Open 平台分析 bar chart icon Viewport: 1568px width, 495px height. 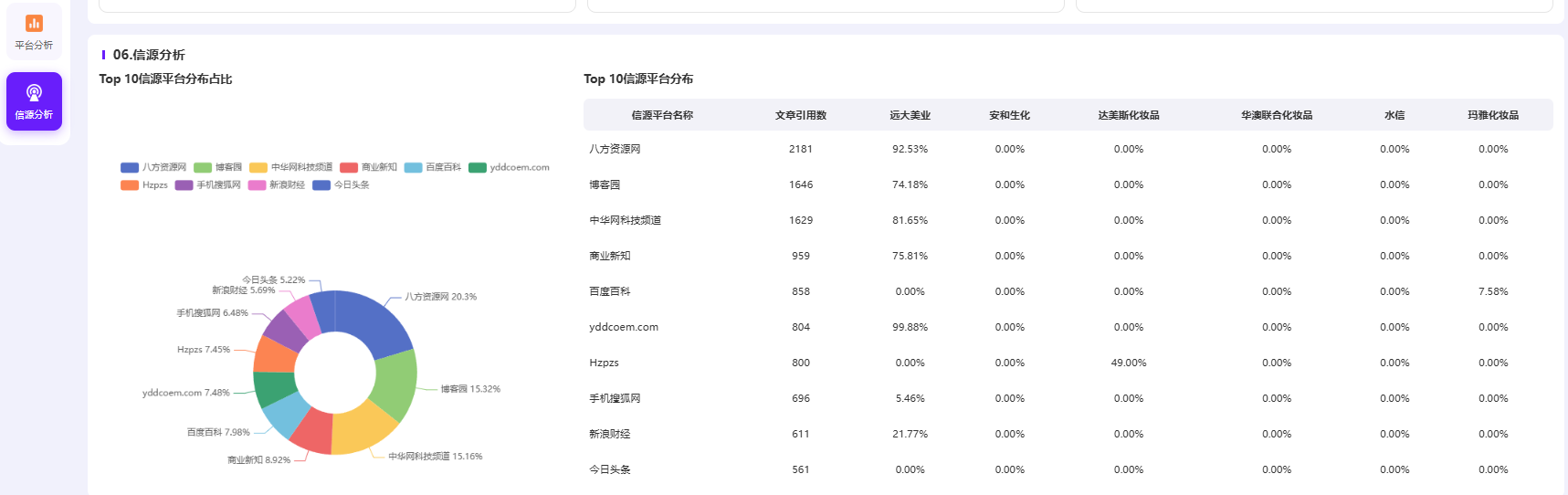[x=34, y=23]
